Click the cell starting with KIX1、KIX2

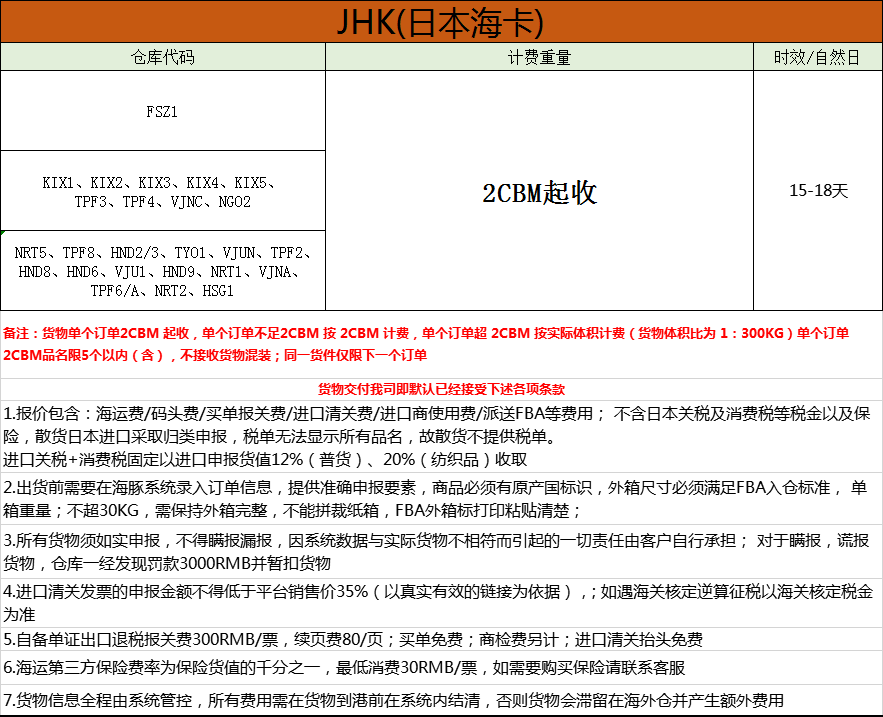163,191
